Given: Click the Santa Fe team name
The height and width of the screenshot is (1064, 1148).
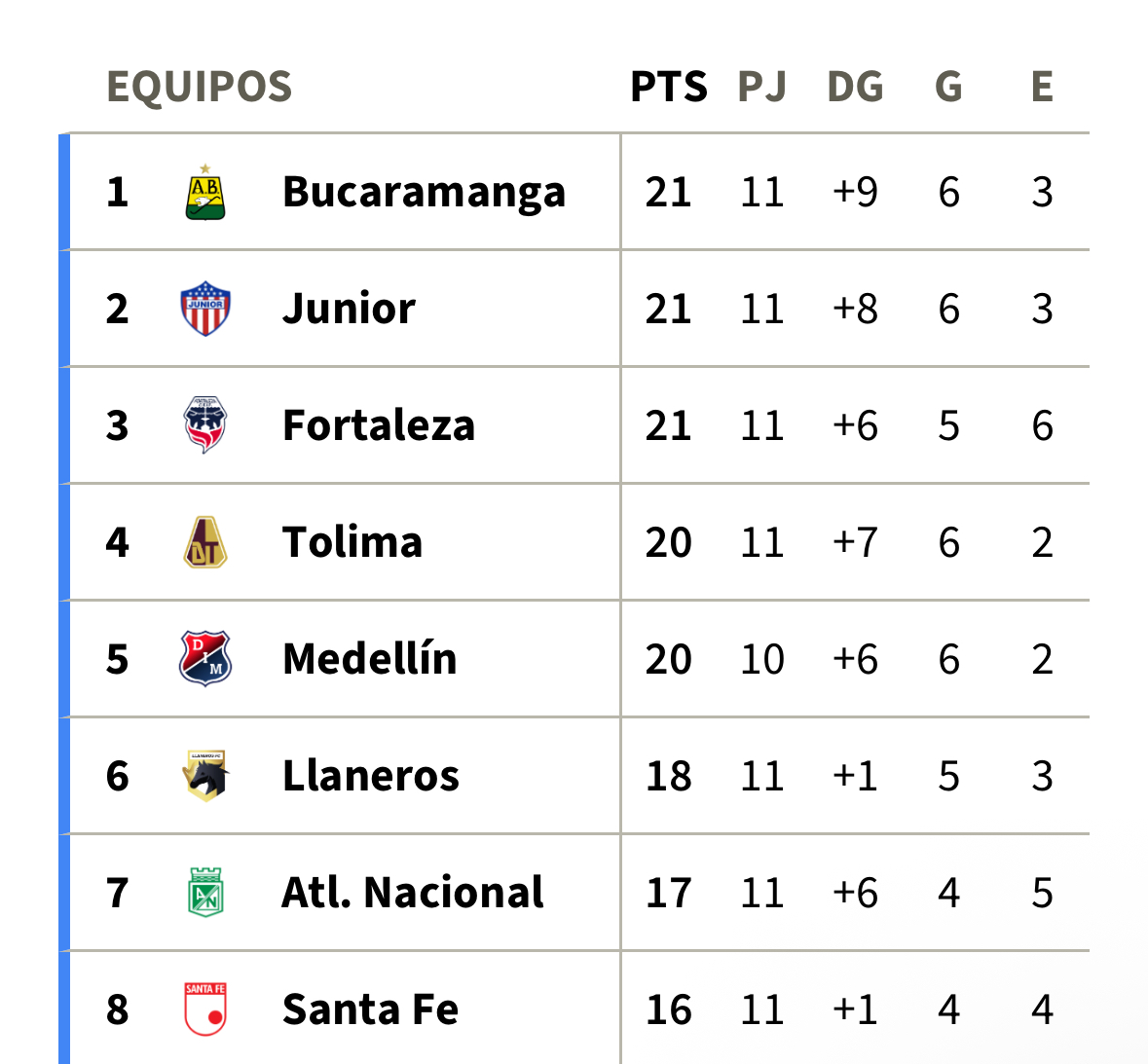Looking at the screenshot, I should [x=370, y=1009].
